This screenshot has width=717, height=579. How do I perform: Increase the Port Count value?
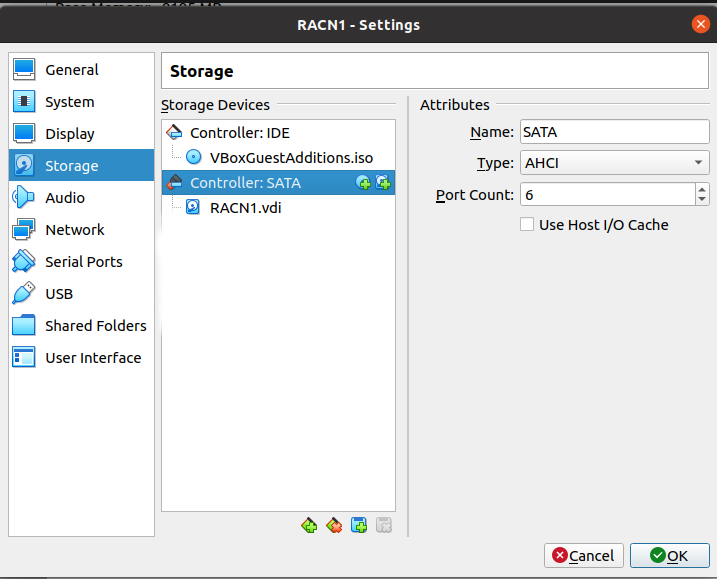(x=702, y=189)
